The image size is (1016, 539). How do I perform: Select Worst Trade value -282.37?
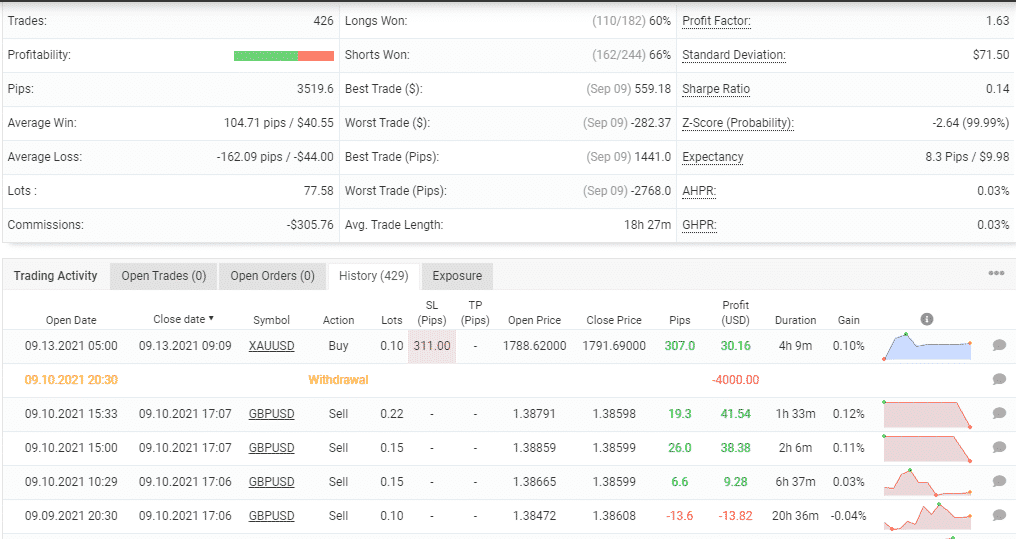pyautogui.click(x=651, y=123)
